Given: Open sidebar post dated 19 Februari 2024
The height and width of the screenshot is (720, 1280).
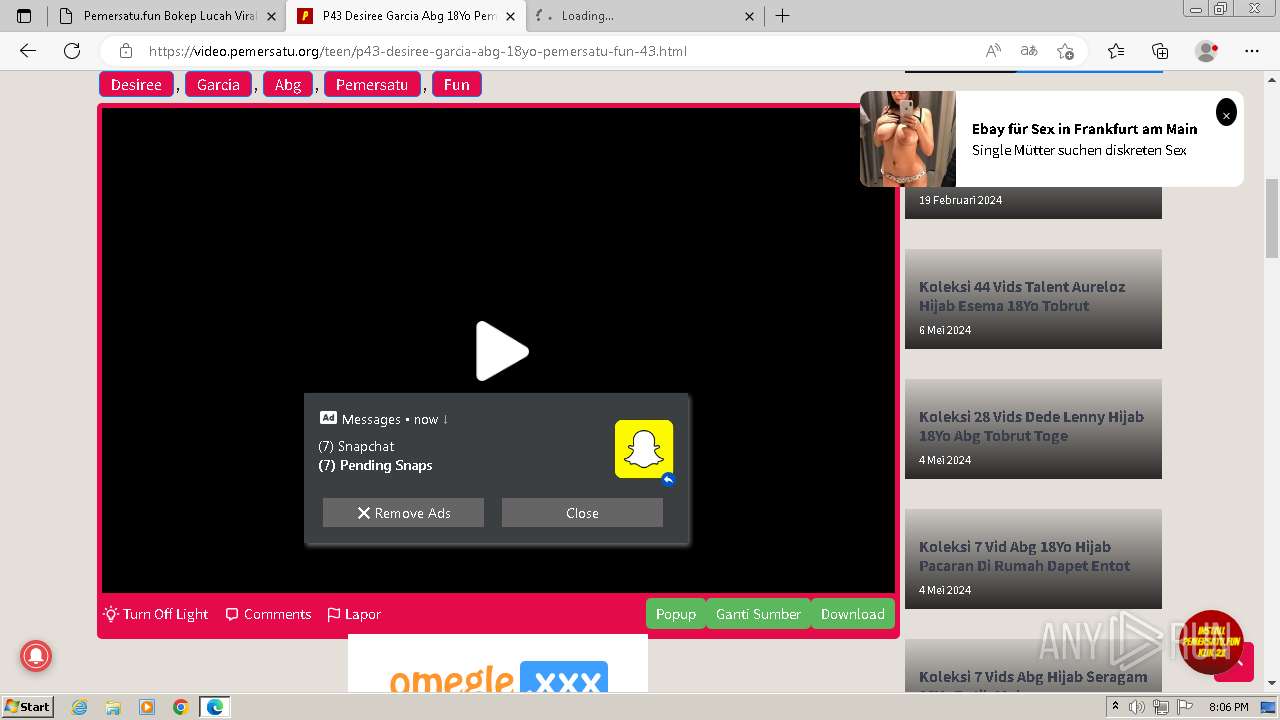Looking at the screenshot, I should [x=1033, y=201].
